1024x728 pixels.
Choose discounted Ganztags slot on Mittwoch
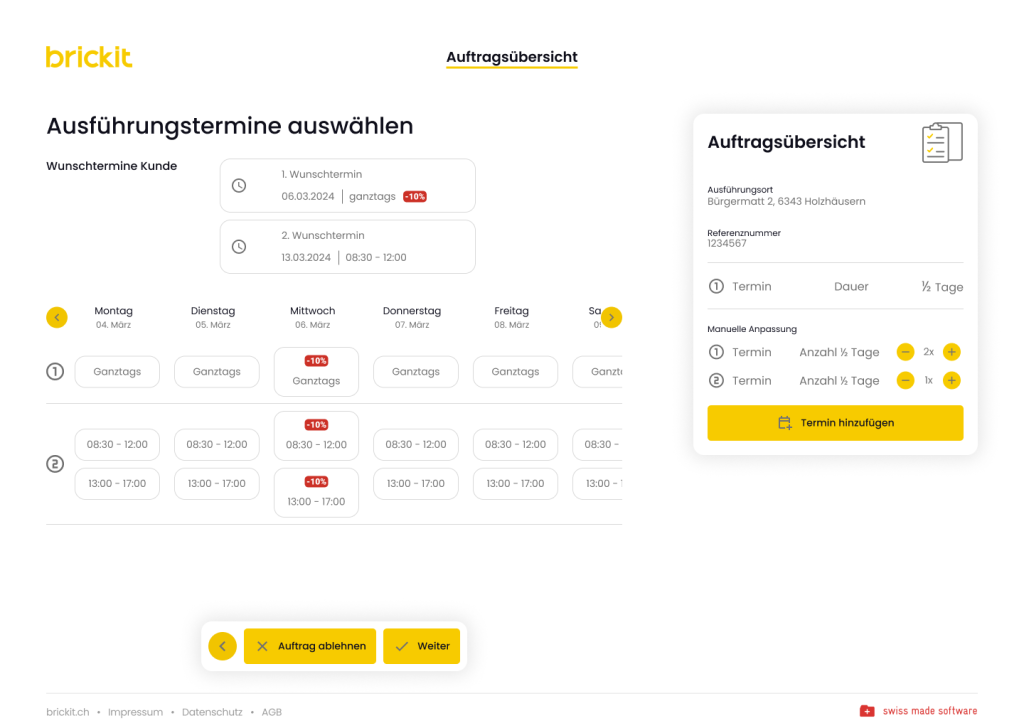[x=316, y=372]
